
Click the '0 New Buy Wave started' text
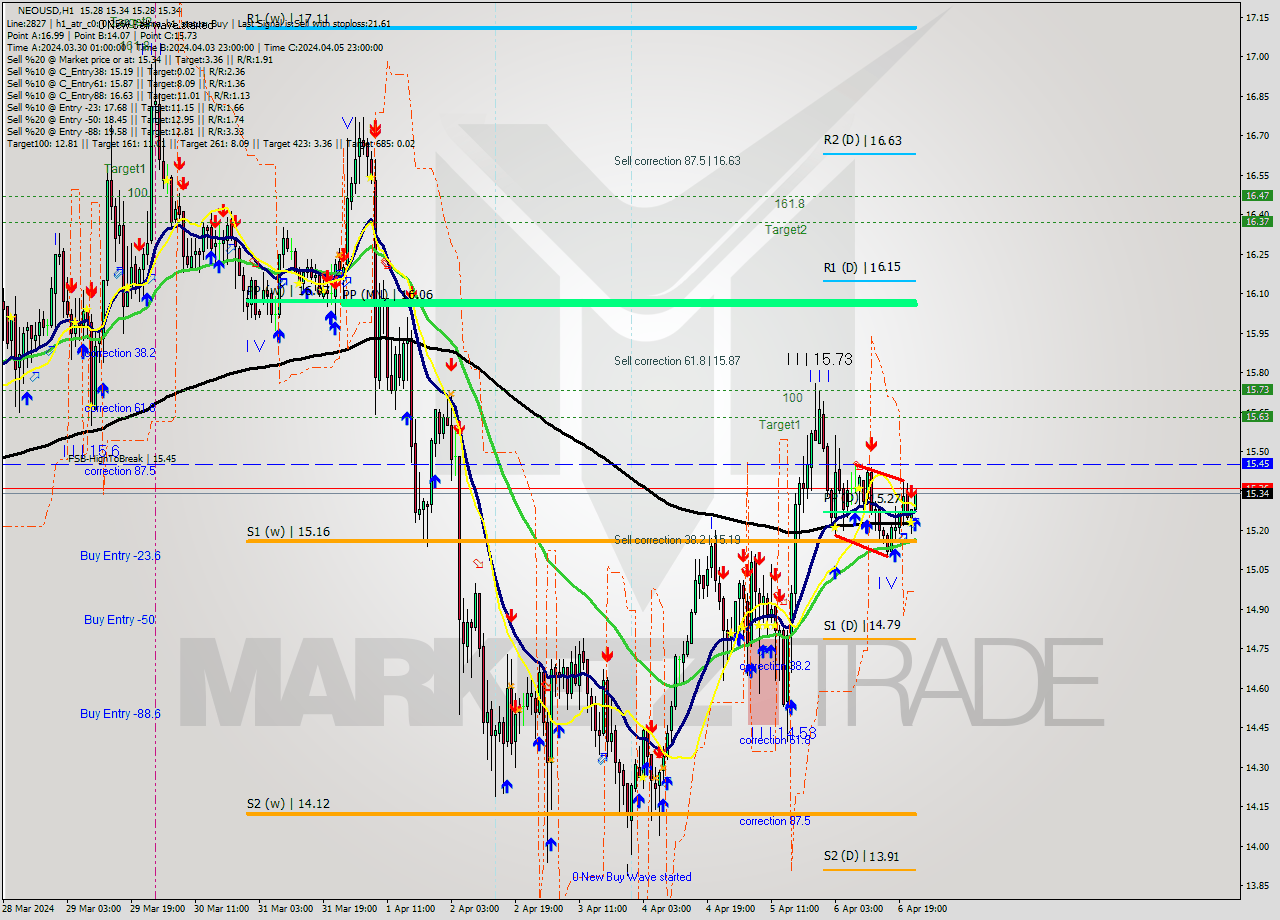click(631, 877)
